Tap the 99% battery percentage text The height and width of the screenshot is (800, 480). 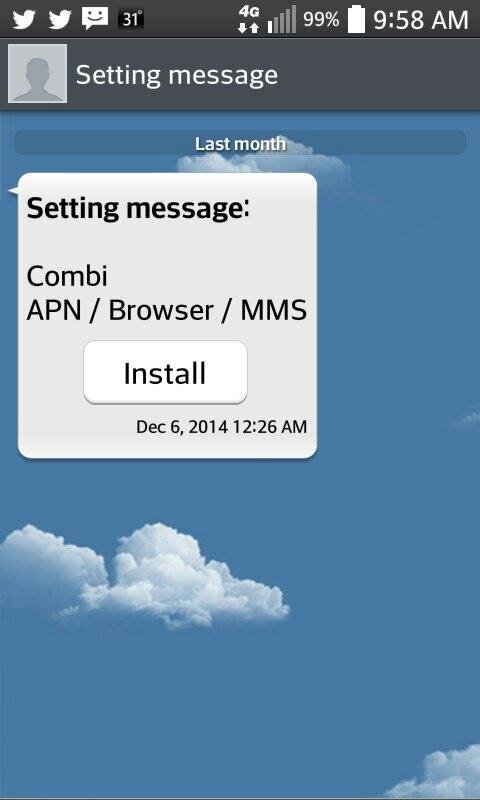pos(321,19)
